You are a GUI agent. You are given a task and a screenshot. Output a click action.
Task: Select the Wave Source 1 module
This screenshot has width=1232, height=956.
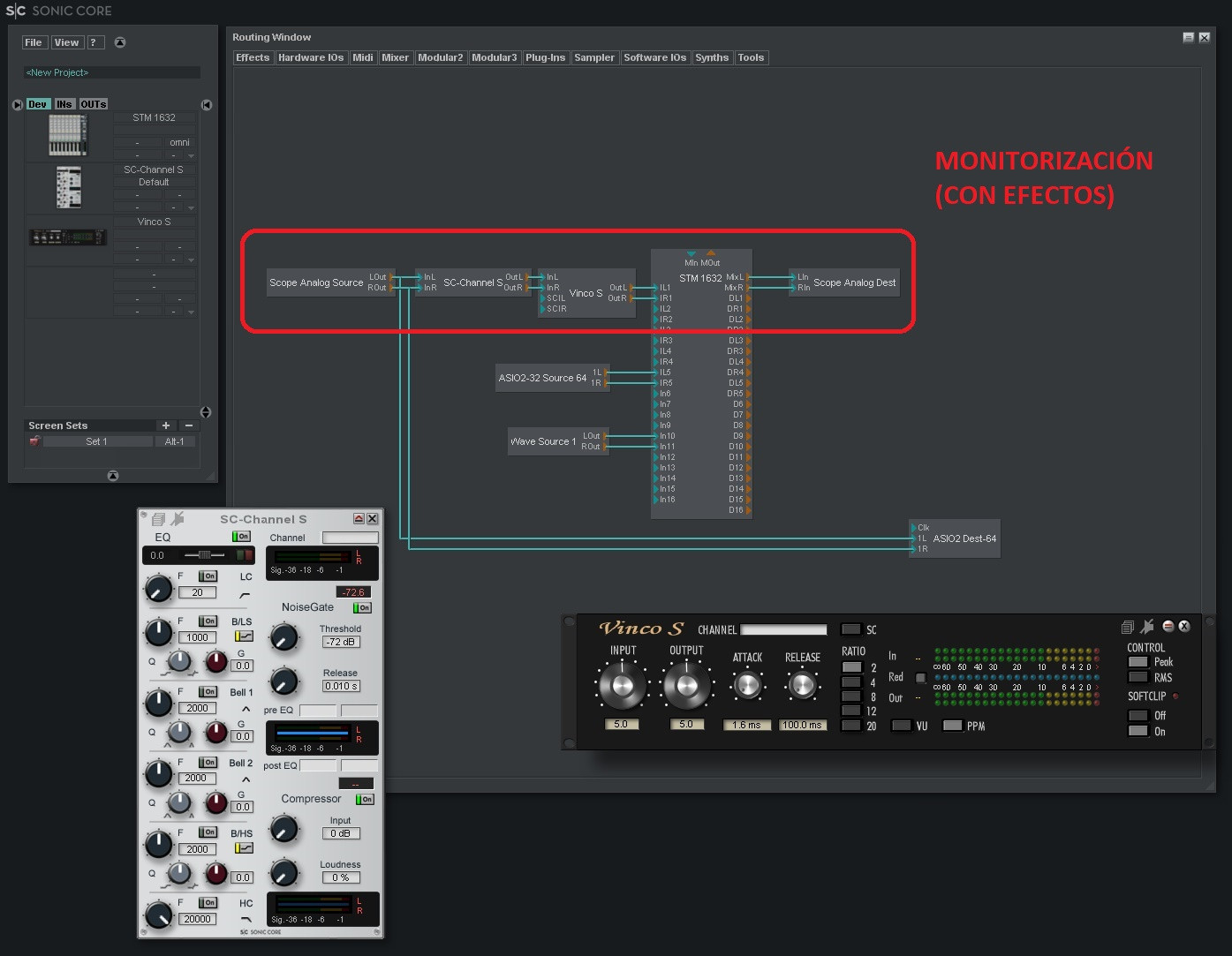point(558,441)
